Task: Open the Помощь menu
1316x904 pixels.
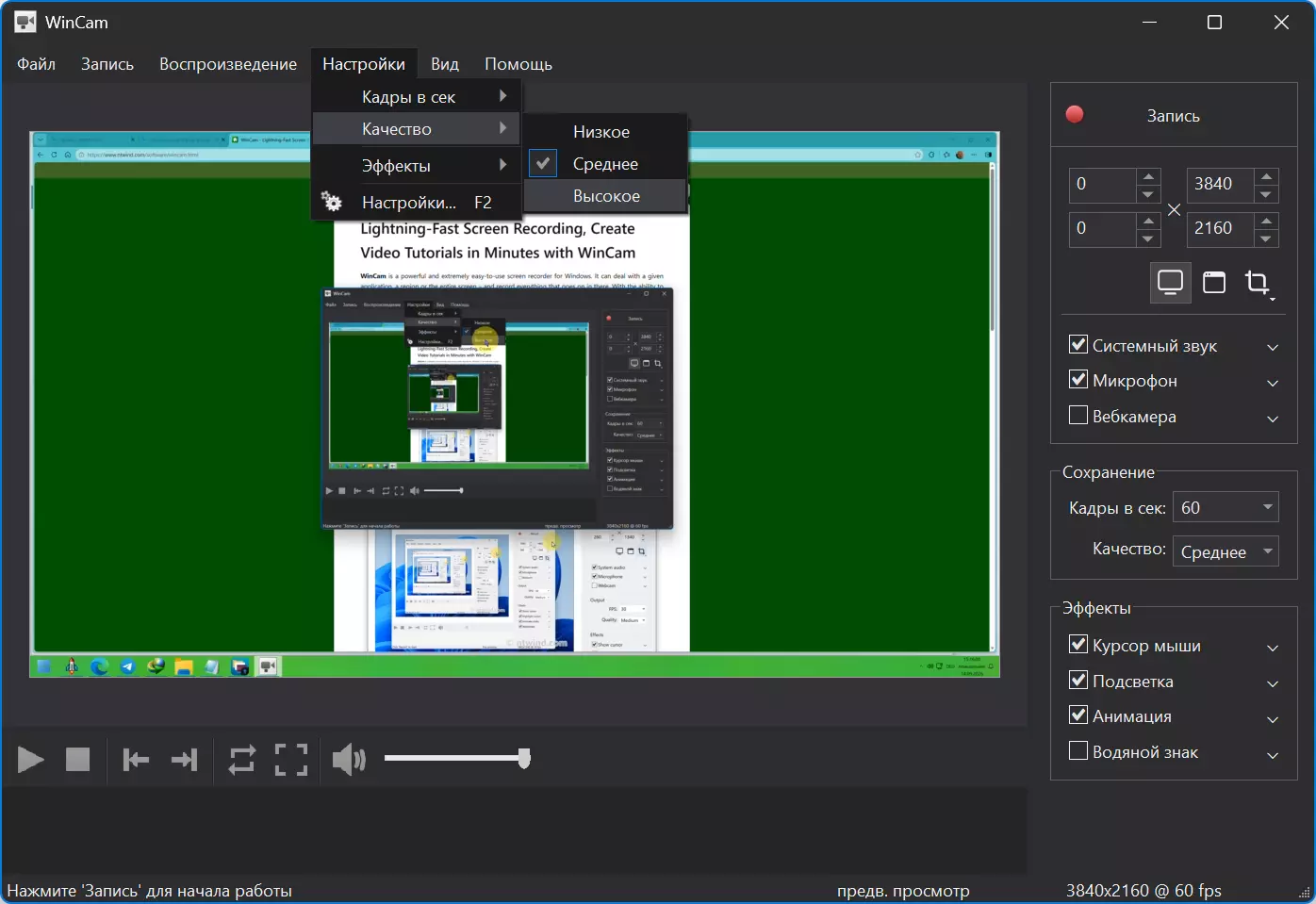Action: [518, 64]
